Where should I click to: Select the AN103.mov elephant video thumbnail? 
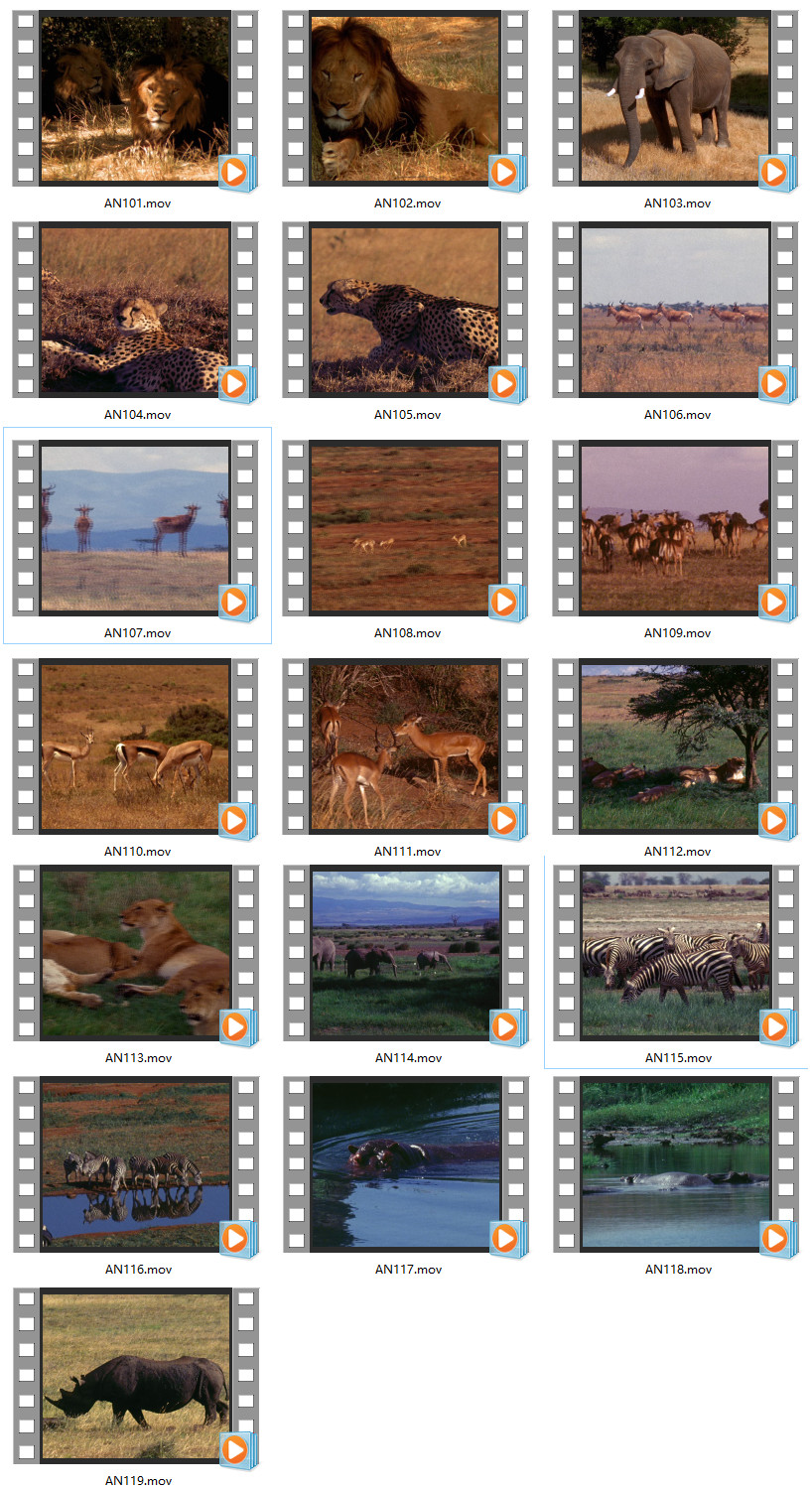(x=675, y=97)
